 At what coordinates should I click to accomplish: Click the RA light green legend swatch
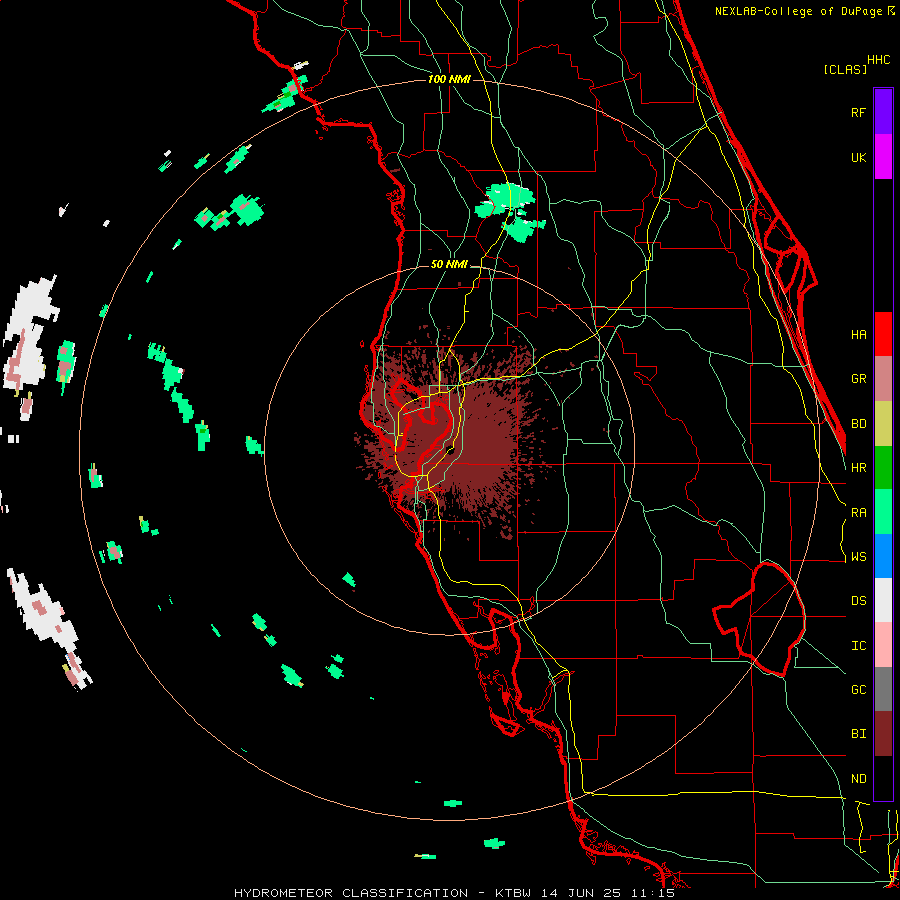point(883,512)
